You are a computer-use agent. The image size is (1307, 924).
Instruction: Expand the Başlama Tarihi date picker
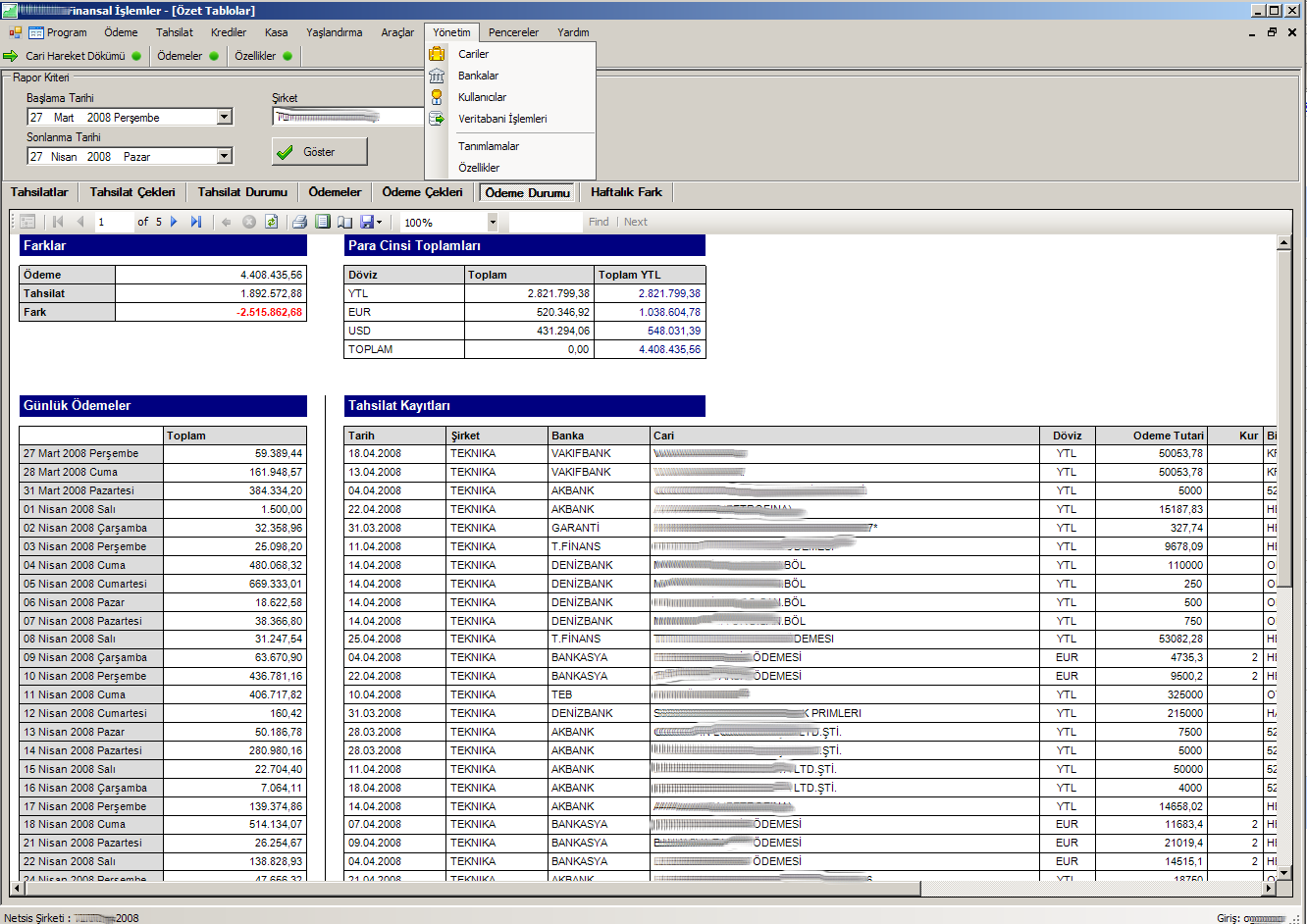(225, 118)
